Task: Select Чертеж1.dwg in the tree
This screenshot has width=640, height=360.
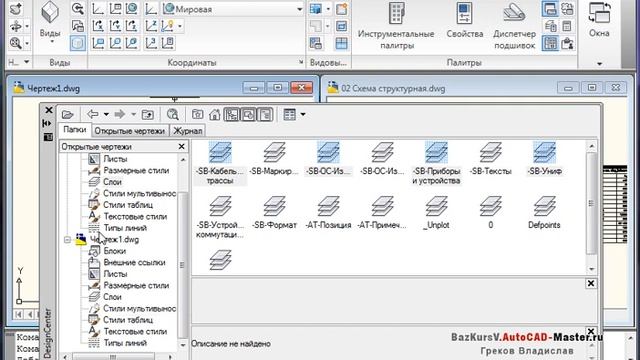Action: [x=114, y=240]
